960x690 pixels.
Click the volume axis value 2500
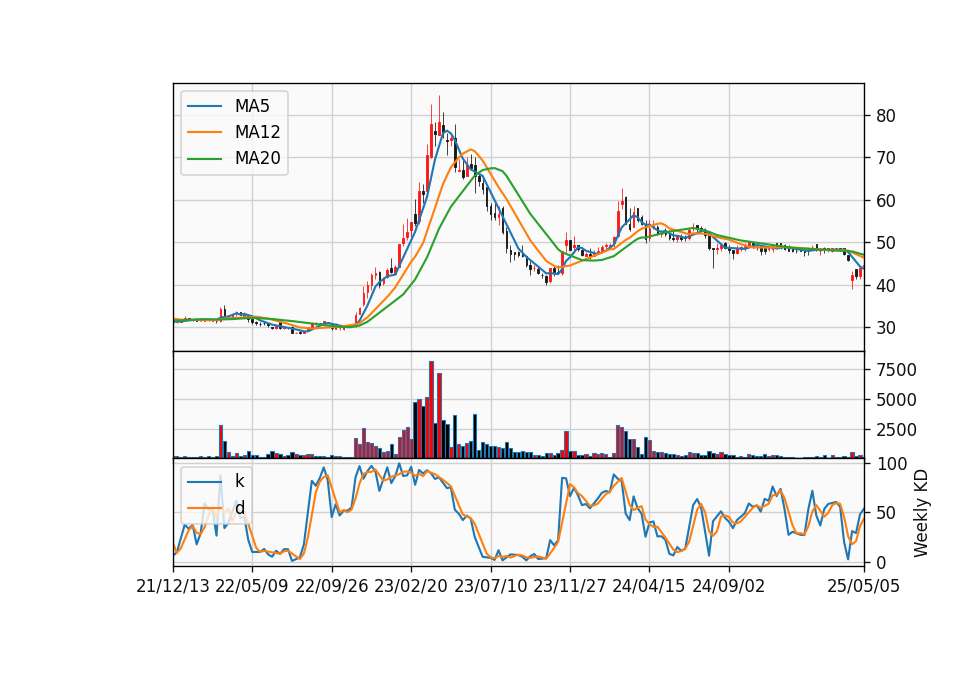(896, 430)
